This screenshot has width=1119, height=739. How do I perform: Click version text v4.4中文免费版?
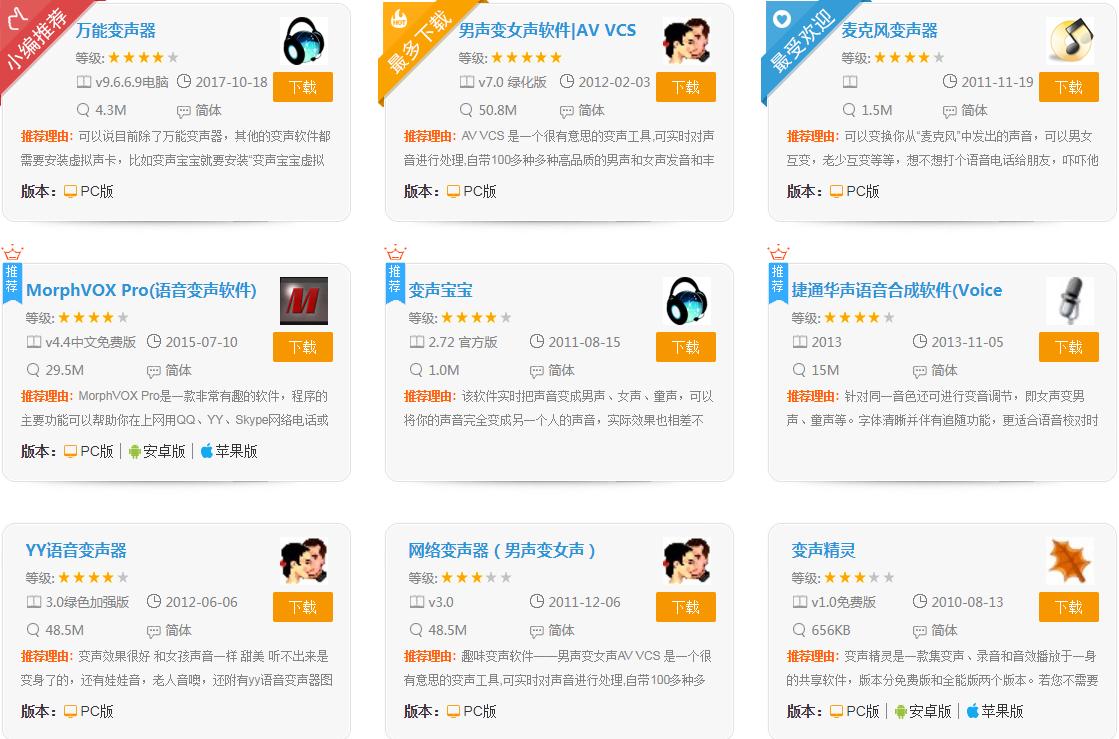pyautogui.click(x=91, y=342)
